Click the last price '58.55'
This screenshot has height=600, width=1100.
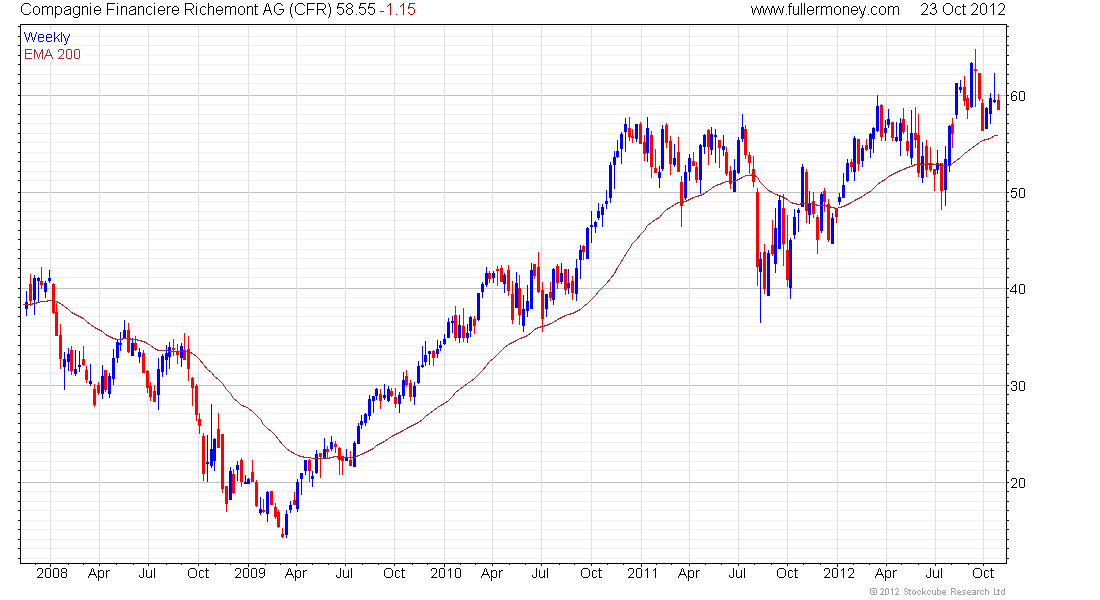(356, 10)
